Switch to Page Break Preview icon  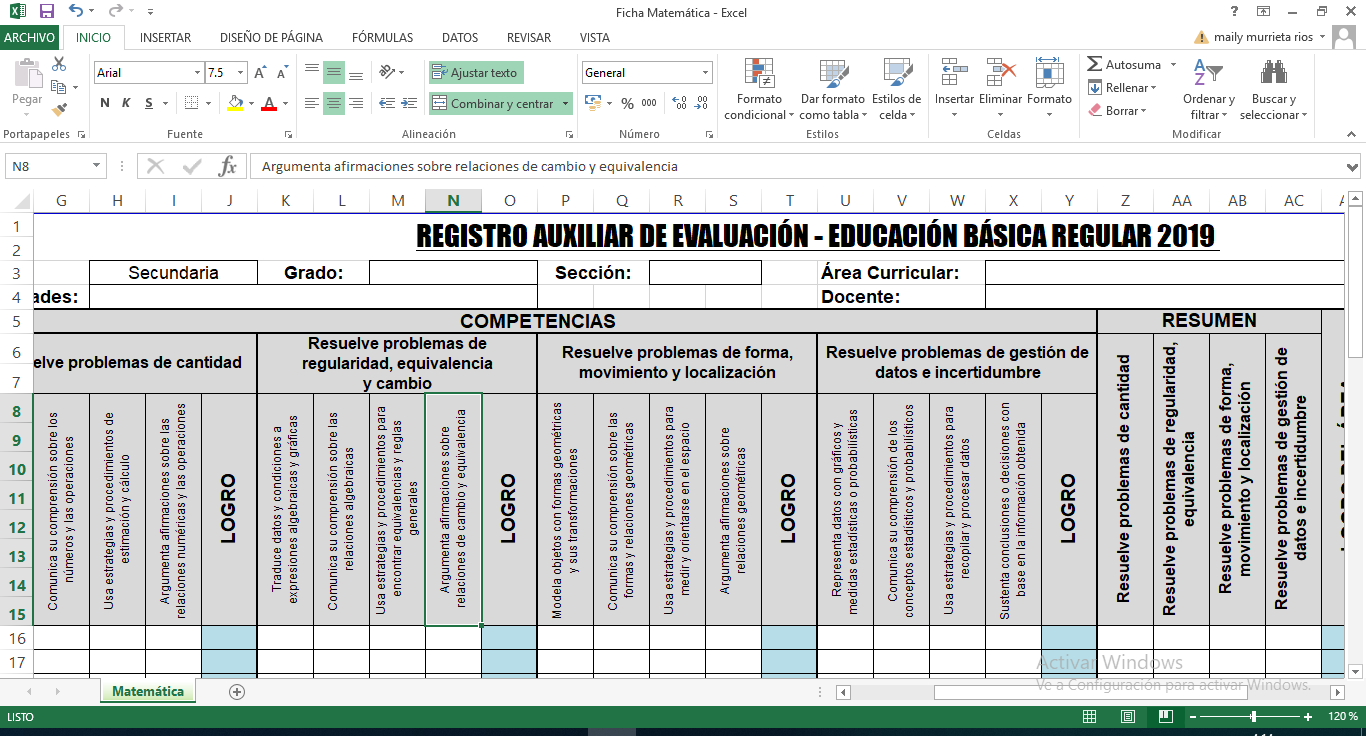[x=1164, y=717]
